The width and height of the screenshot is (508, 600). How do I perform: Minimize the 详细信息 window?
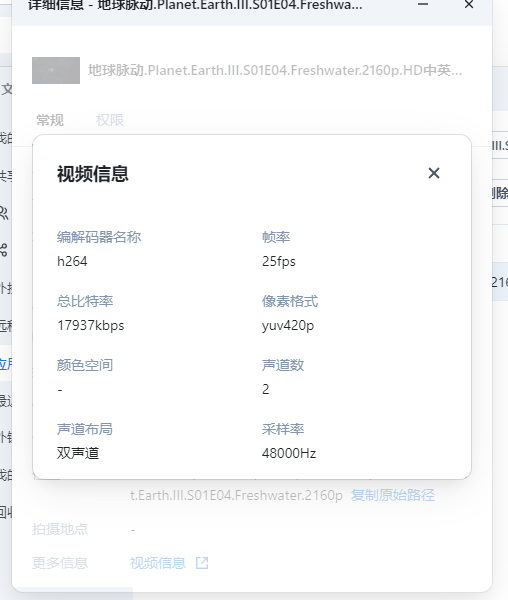point(423,4)
